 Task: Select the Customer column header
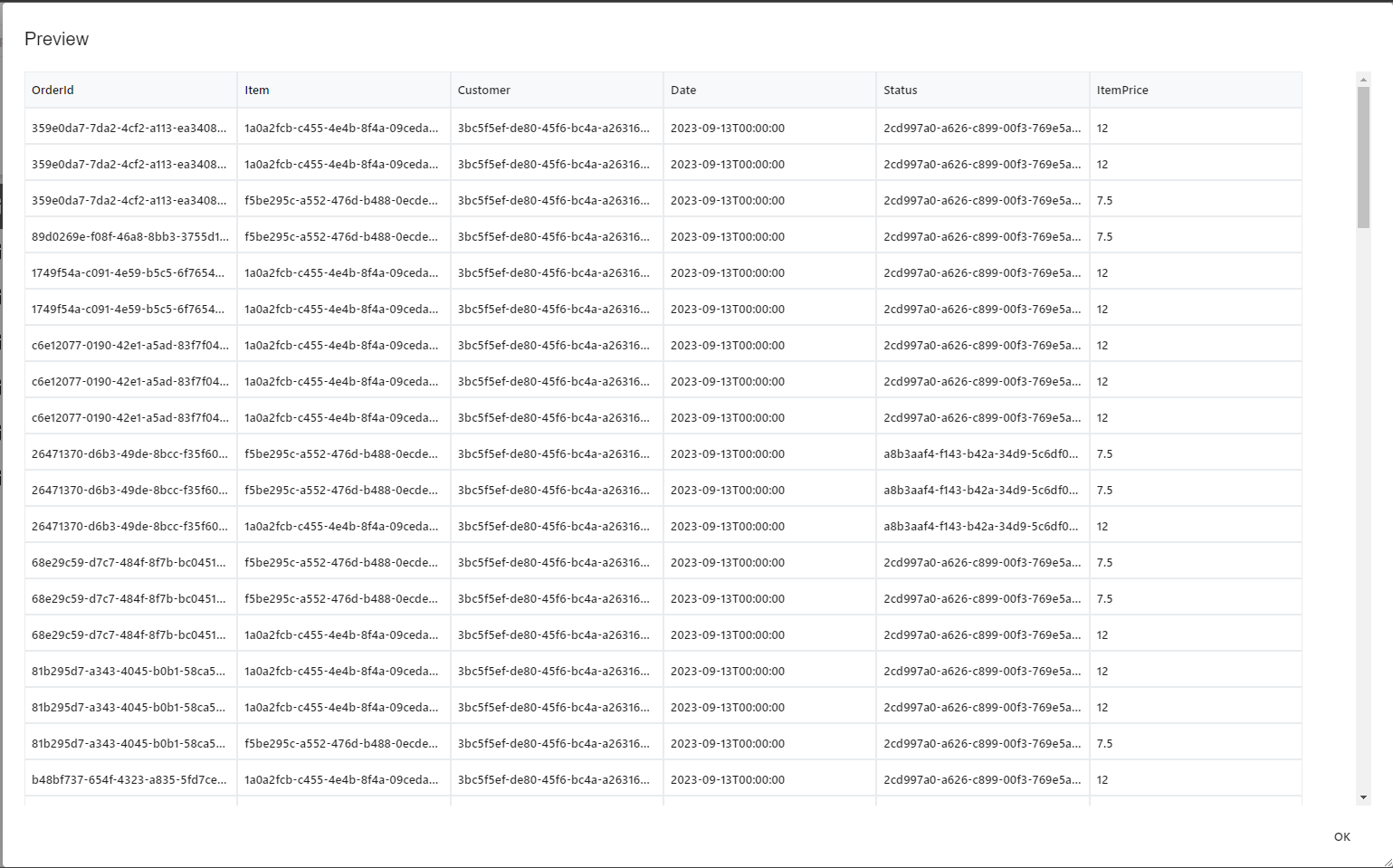[483, 90]
